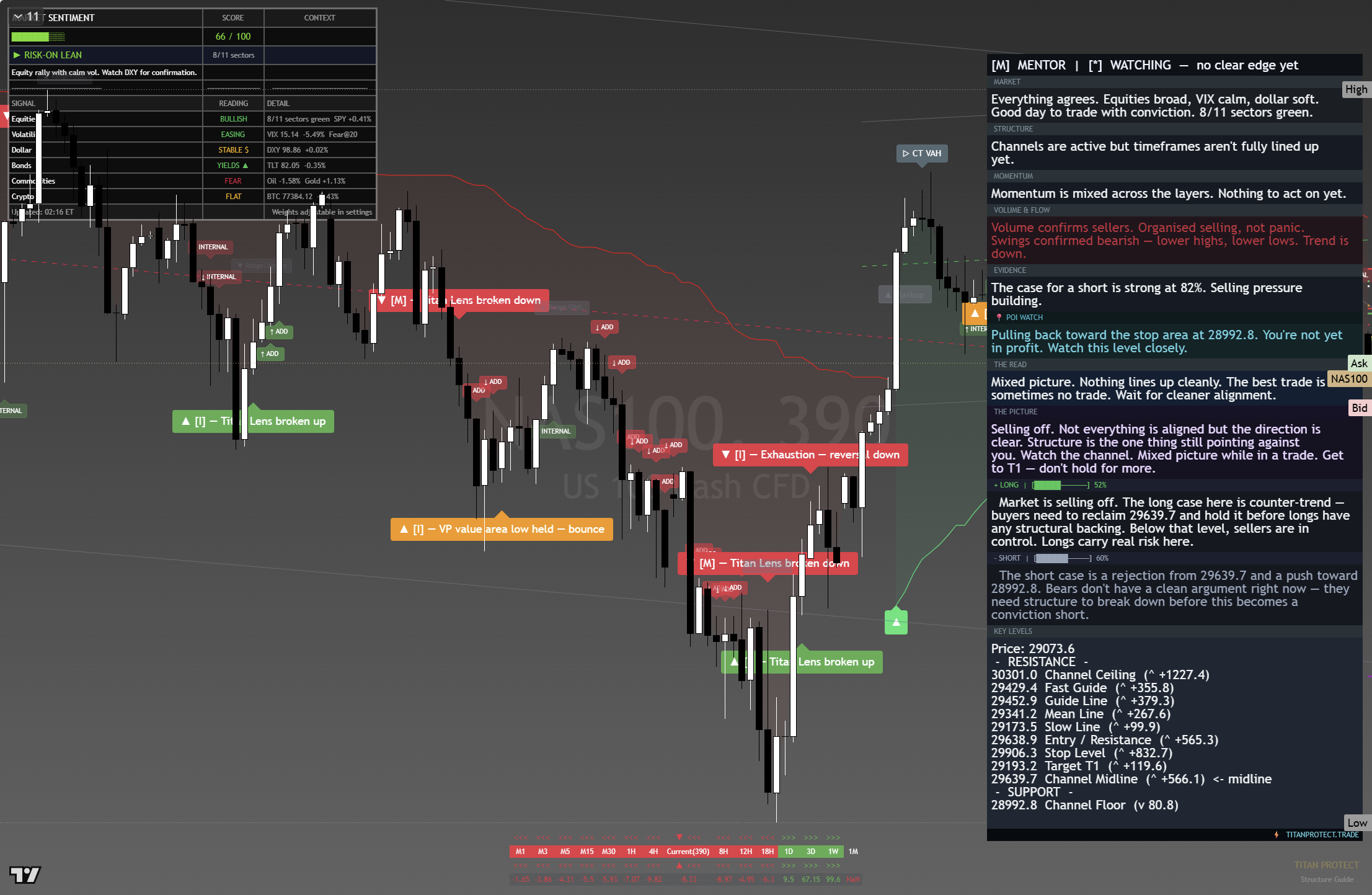The image size is (1372, 895).
Task: Click the YIELDS ▲ reading for Bonds
Action: click(233, 165)
